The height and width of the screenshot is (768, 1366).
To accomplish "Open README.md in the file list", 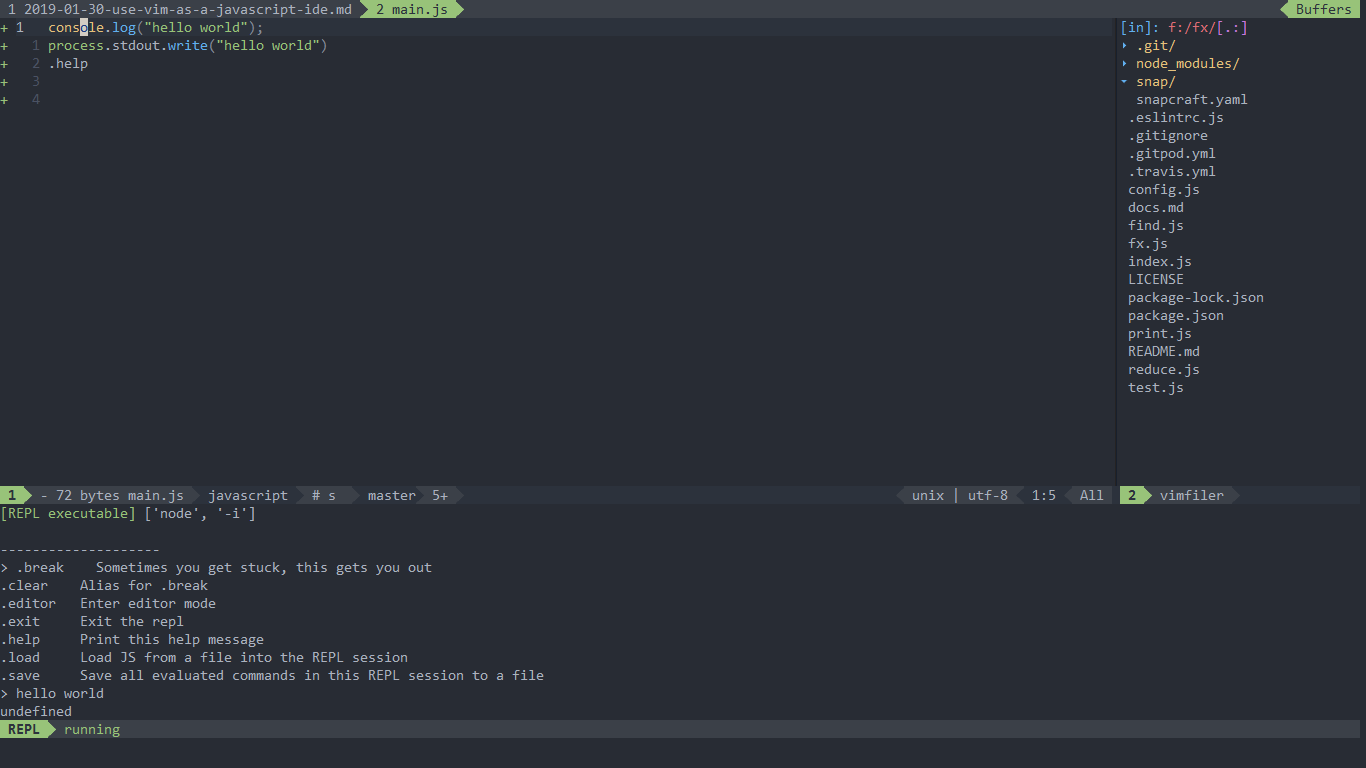I will coord(1164,351).
